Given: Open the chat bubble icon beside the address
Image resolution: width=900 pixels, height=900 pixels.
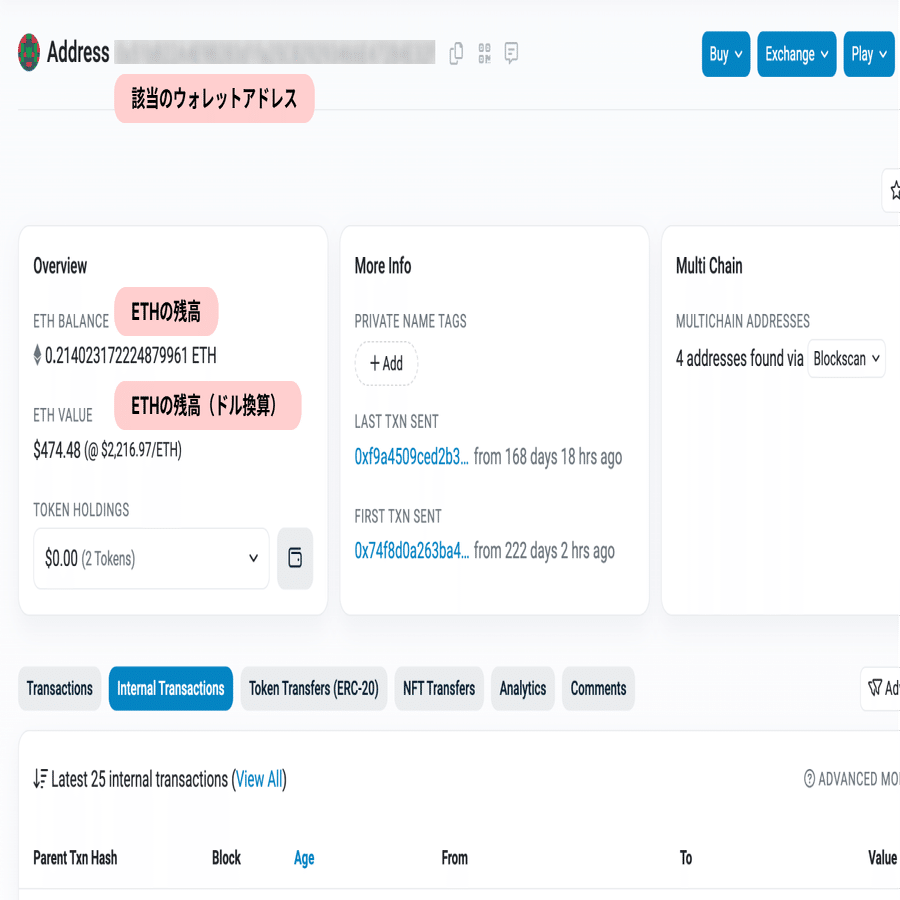Looking at the screenshot, I should [x=511, y=54].
